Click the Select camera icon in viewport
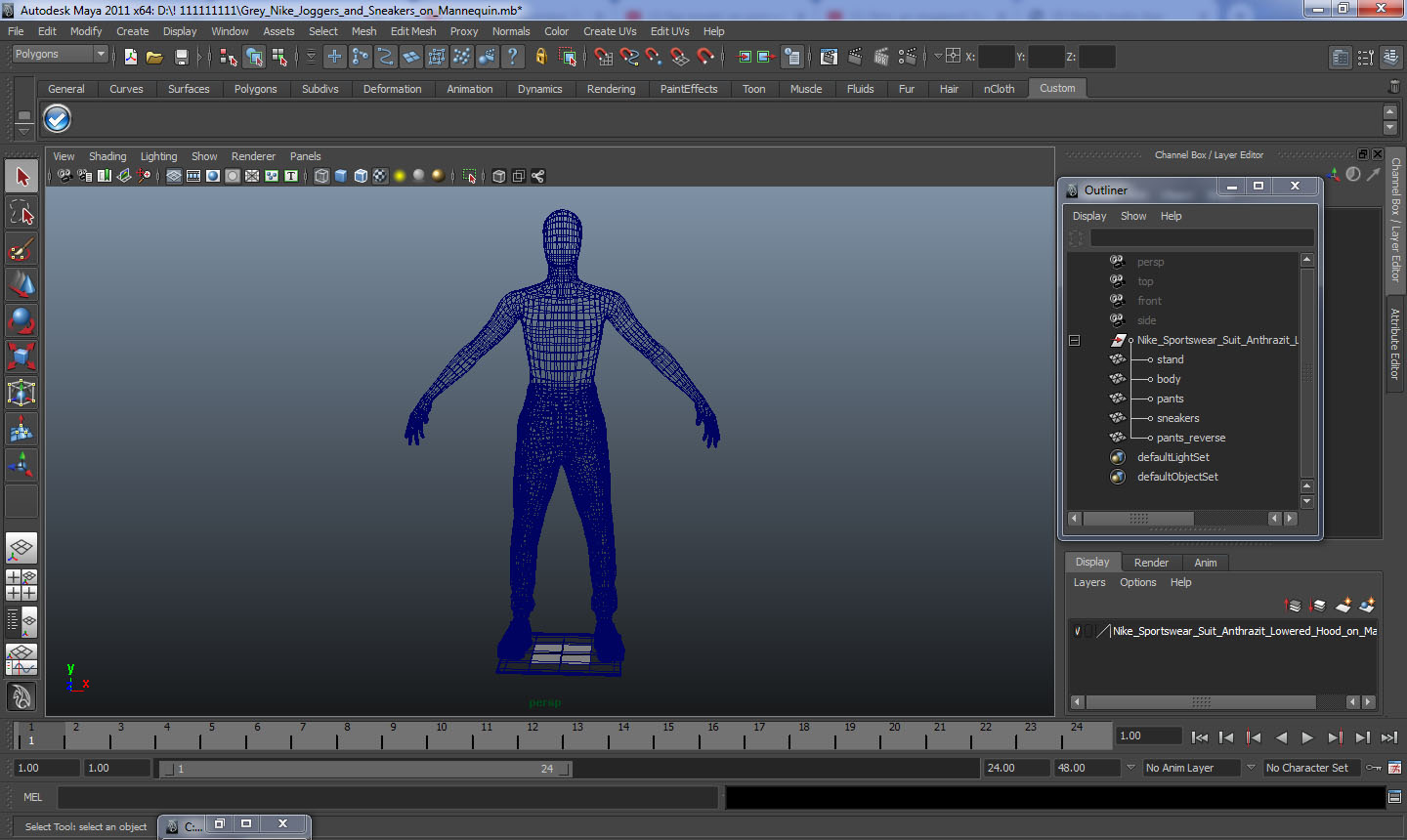This screenshot has height=840, width=1407. tap(64, 176)
